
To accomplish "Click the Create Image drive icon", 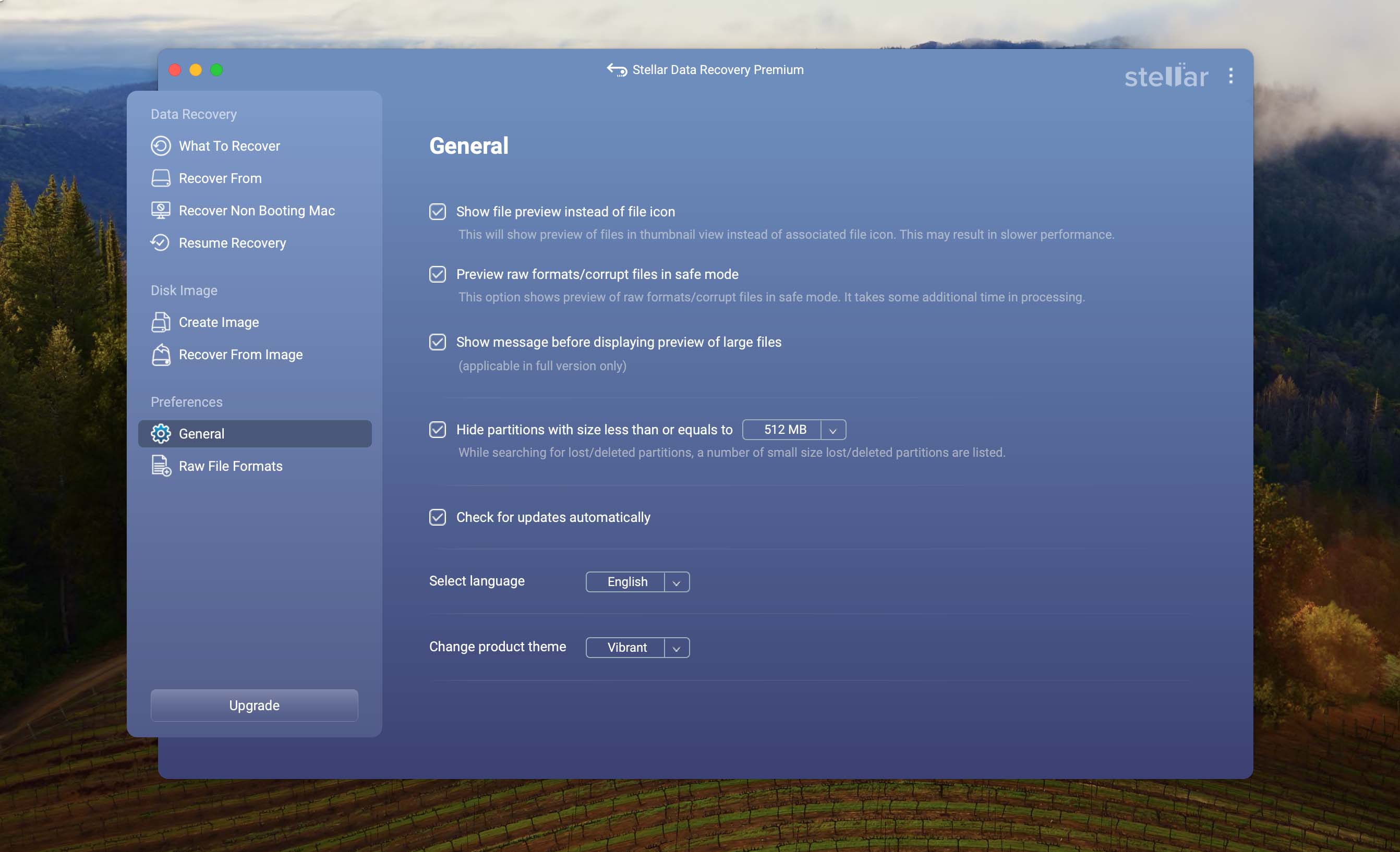I will point(161,322).
